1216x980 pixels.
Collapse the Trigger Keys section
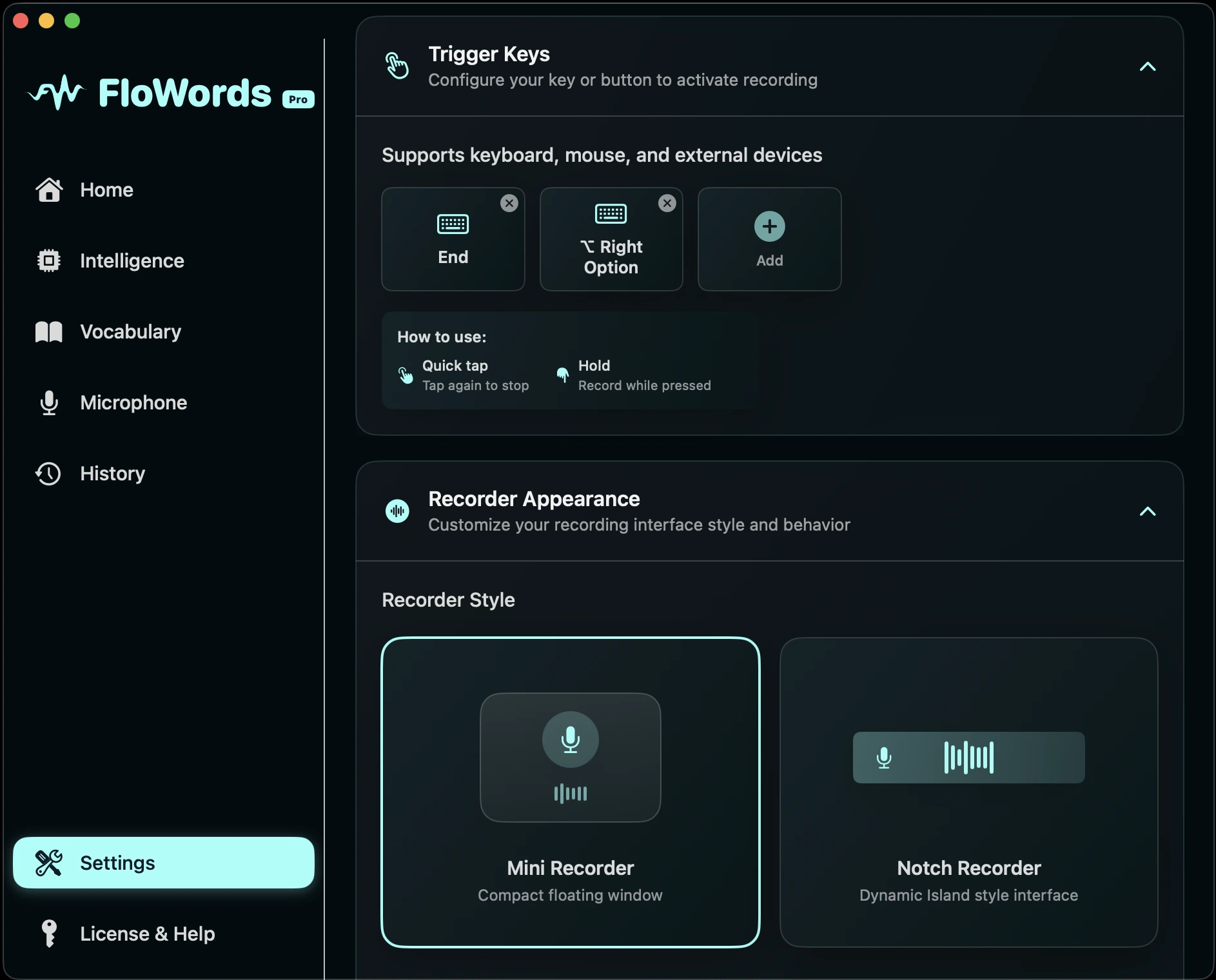(1147, 66)
